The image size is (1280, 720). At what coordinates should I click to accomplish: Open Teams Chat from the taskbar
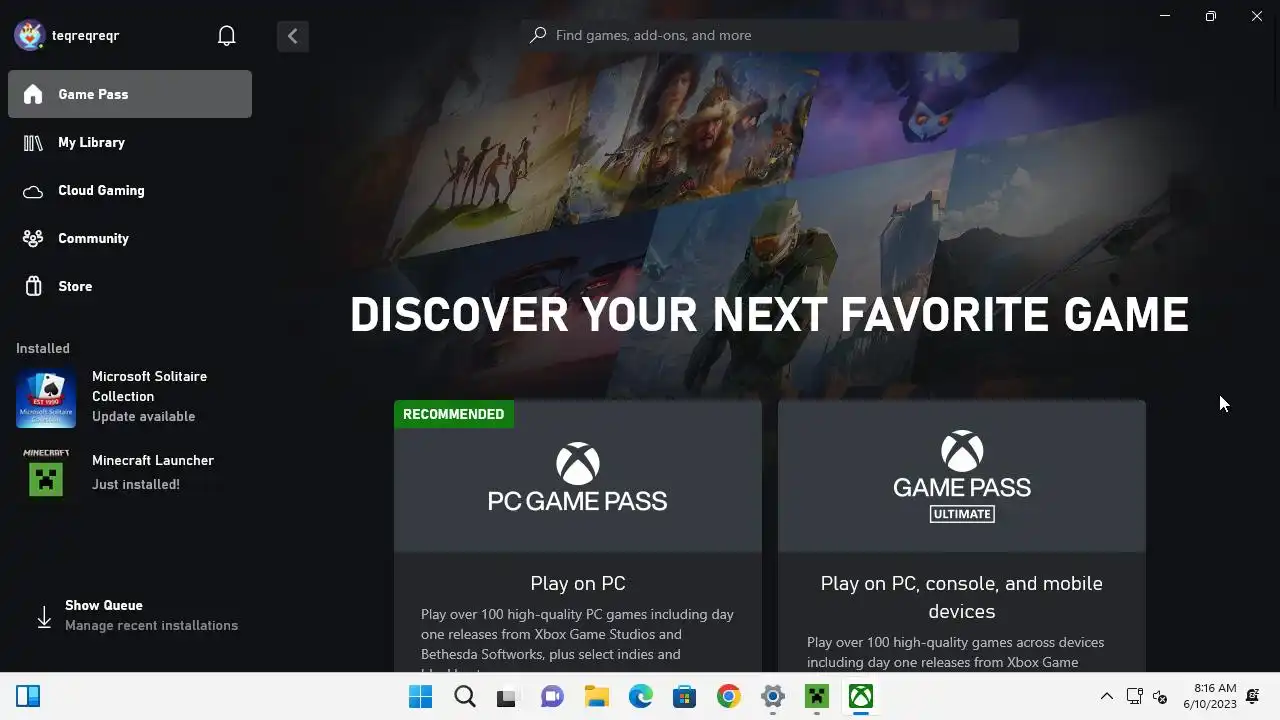coord(552,697)
